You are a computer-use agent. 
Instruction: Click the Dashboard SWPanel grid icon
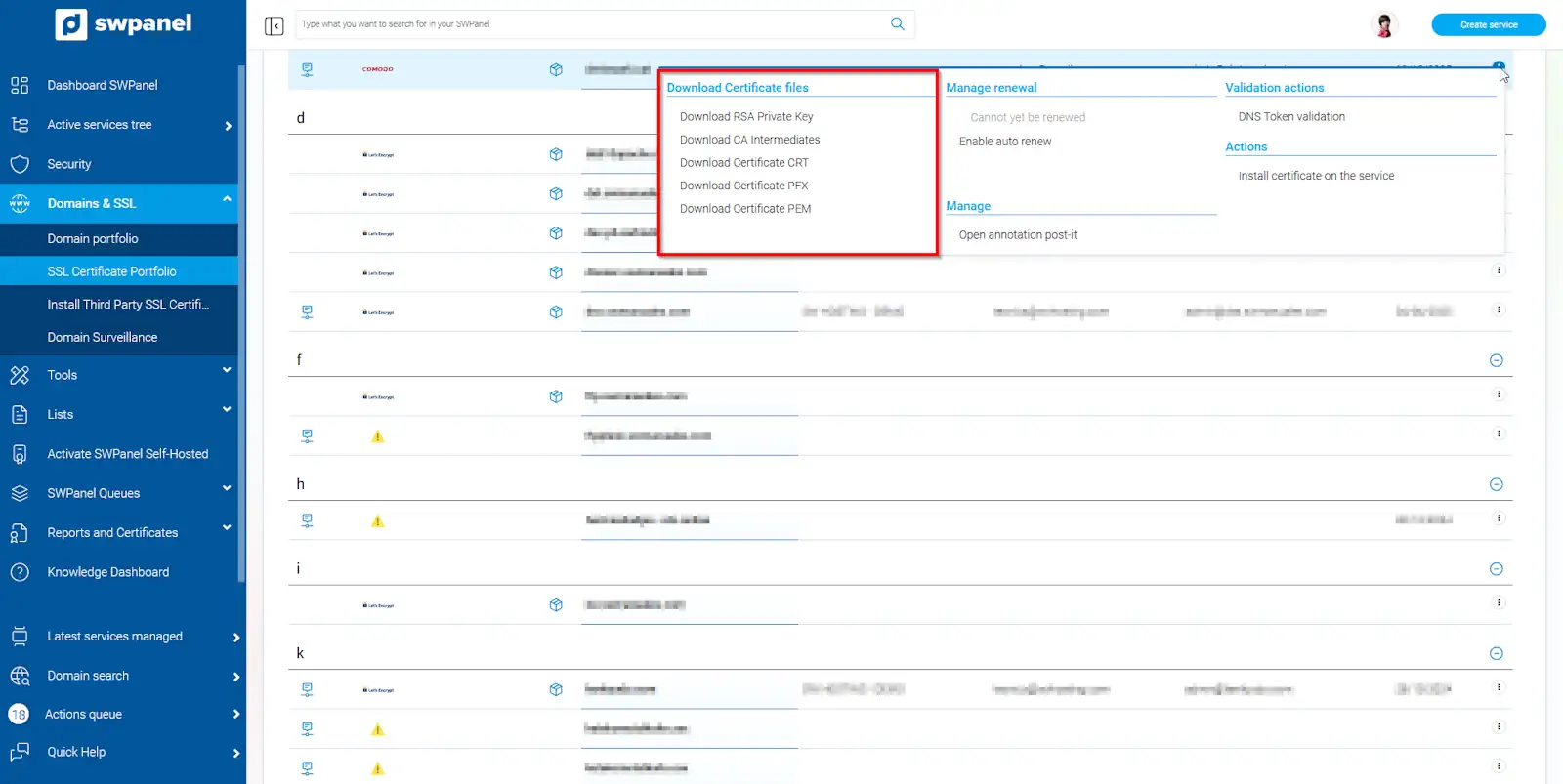click(20, 85)
